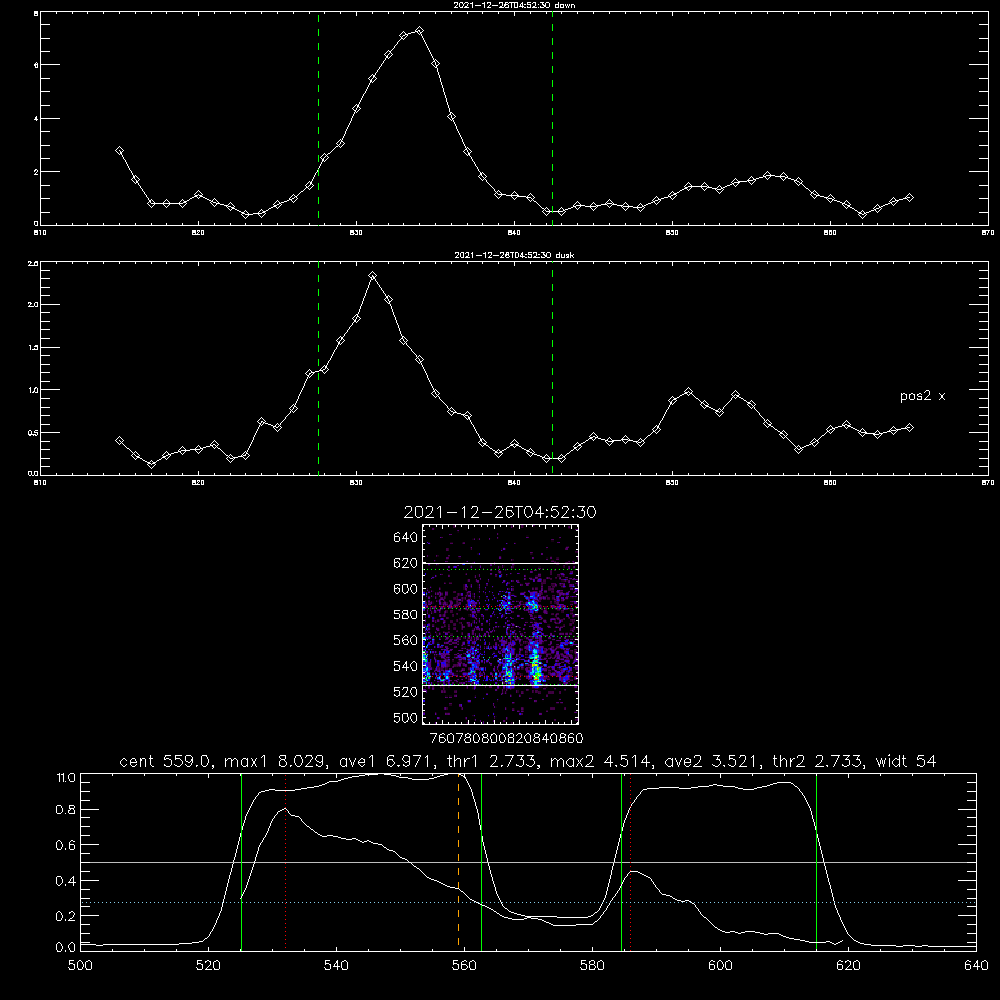The width and height of the screenshot is (1000, 1000).
Task: Click the right green dashed line in the dusk plot
Action: click(552, 369)
